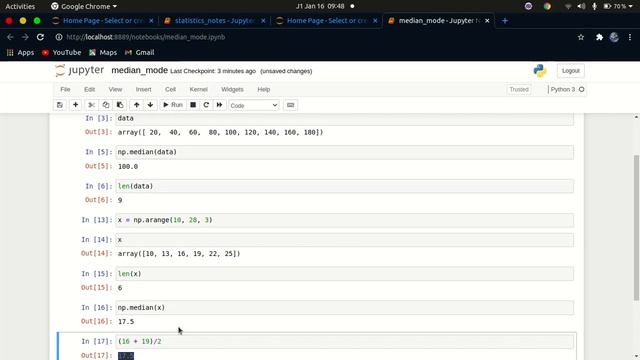Screen dimensions: 640x360
Task: Click the address bar URL
Action: (145, 37)
